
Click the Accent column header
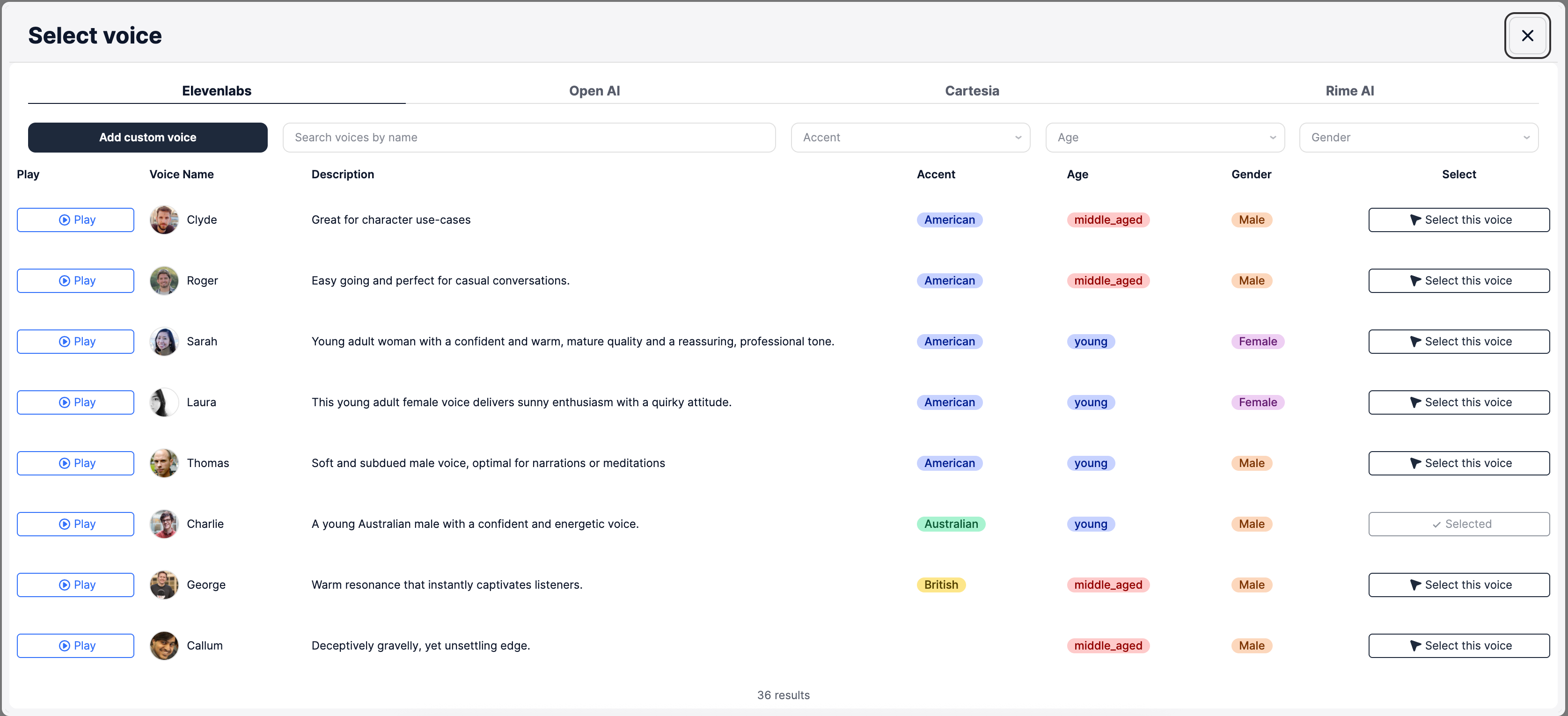point(936,174)
